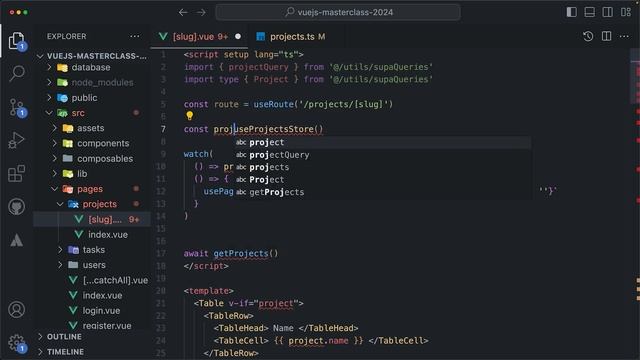640x360 pixels.
Task: Choose the 'project' autocomplete suggestion
Action: [x=383, y=142]
